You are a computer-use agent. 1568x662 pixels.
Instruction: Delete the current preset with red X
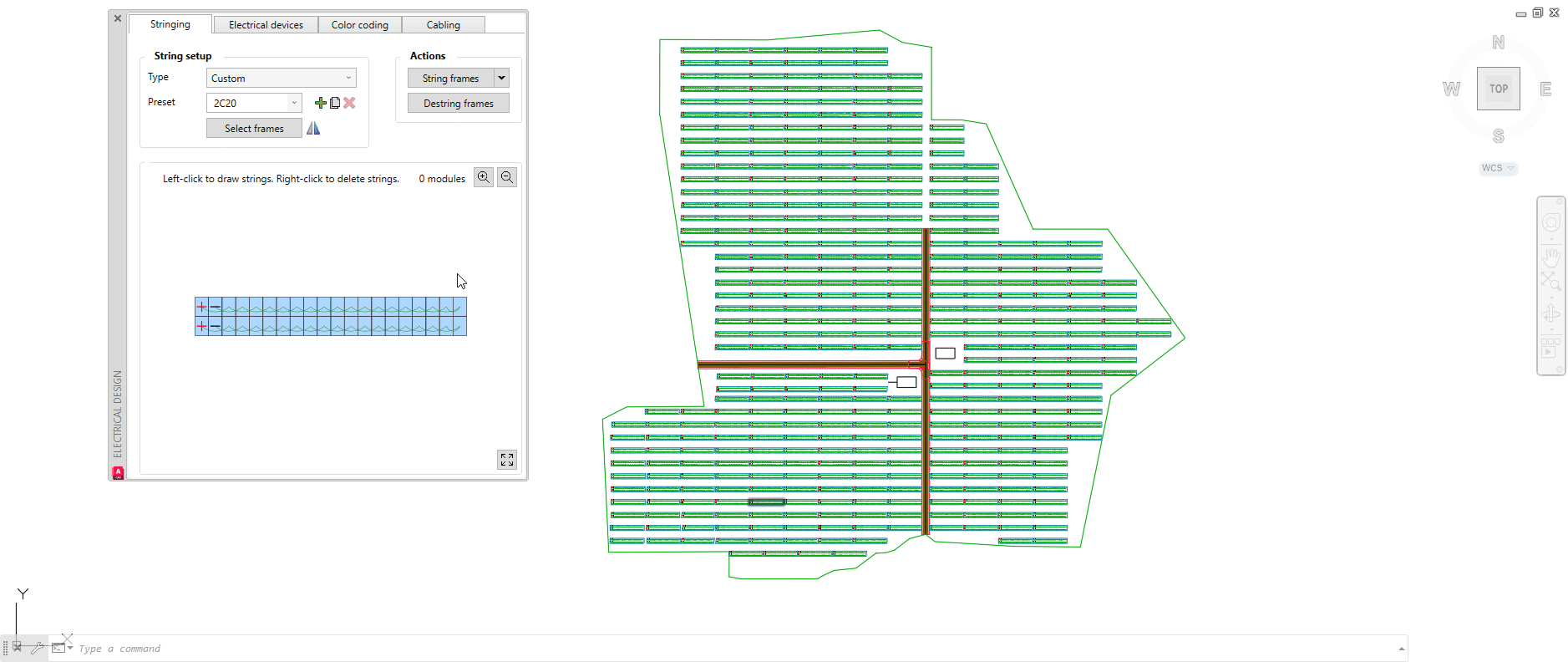point(349,103)
